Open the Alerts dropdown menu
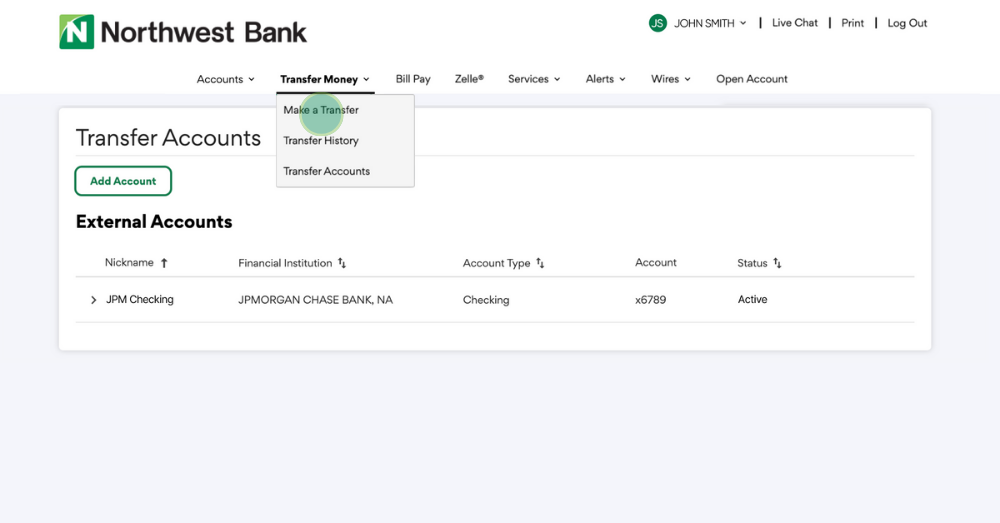This screenshot has height=523, width=1000. tap(605, 79)
